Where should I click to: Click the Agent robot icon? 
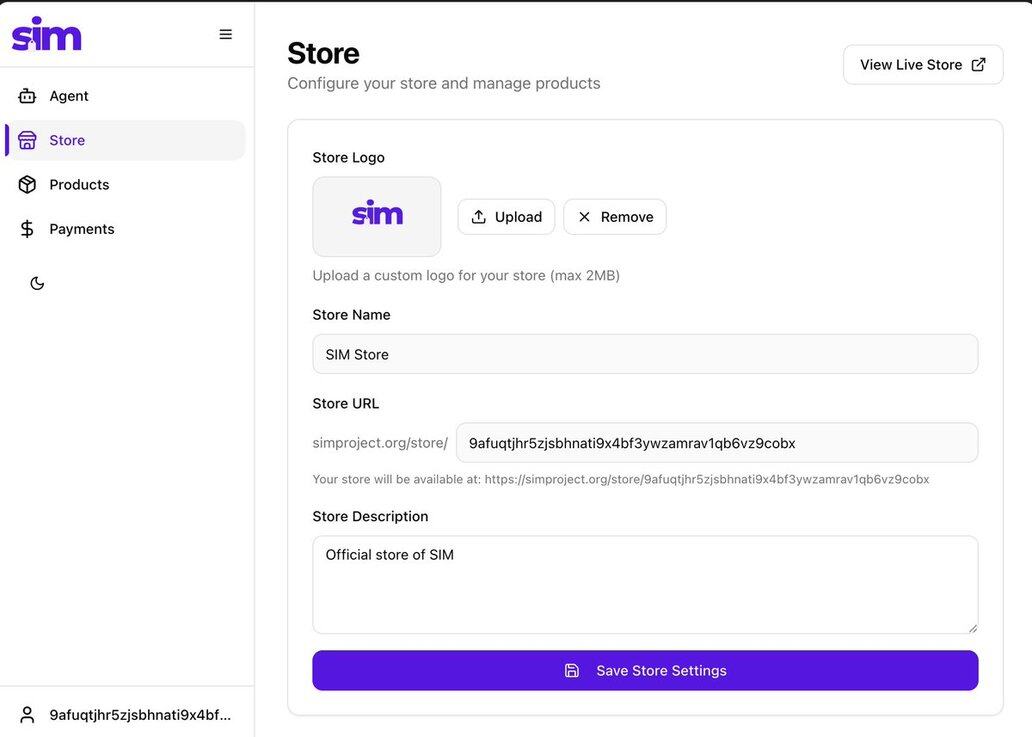[x=27, y=96]
